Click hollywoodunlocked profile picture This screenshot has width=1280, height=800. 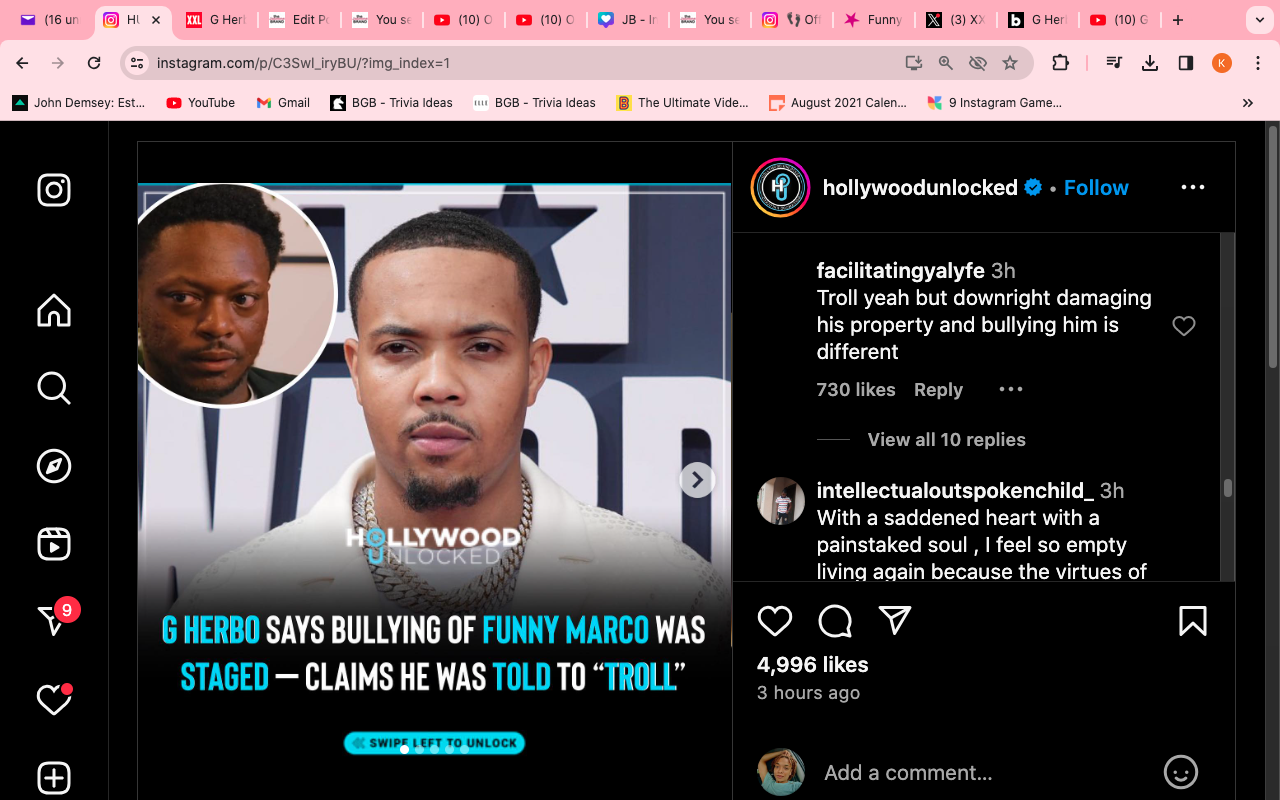pos(780,187)
